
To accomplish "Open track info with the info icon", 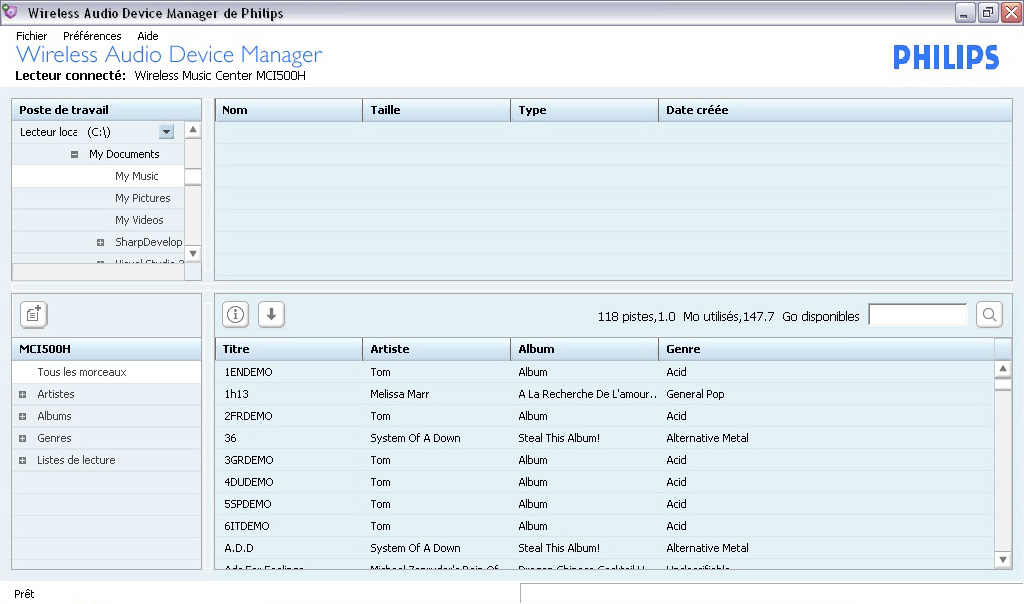I will (x=235, y=314).
